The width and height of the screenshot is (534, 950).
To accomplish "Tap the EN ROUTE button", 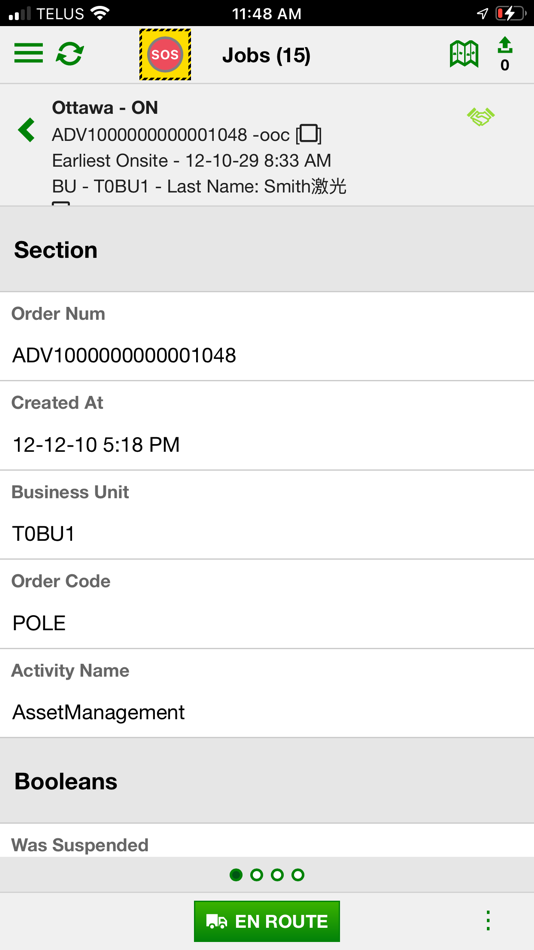I will (x=267, y=921).
